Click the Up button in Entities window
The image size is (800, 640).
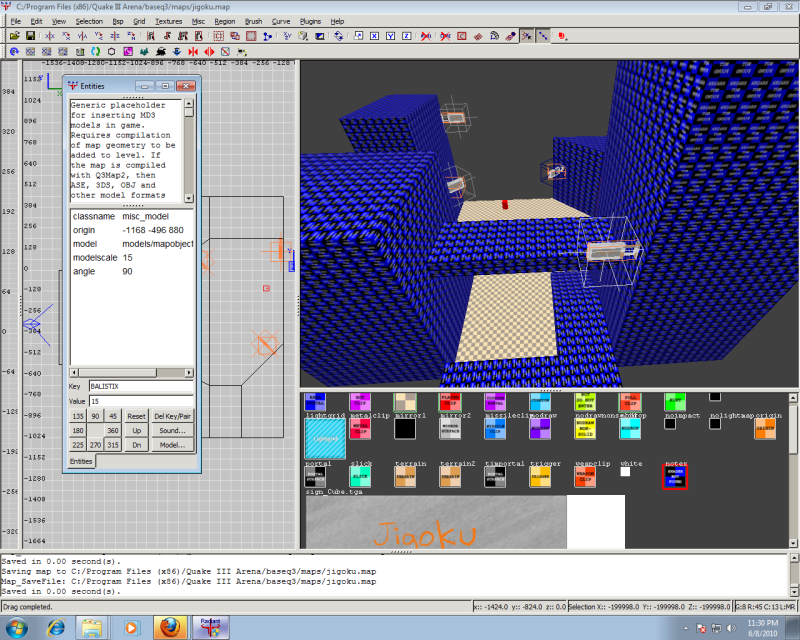(136, 430)
